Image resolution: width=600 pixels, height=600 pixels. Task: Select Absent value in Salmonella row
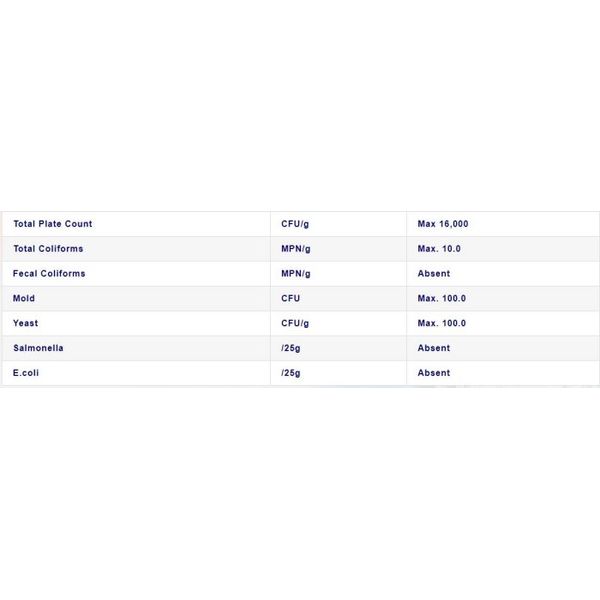point(434,348)
